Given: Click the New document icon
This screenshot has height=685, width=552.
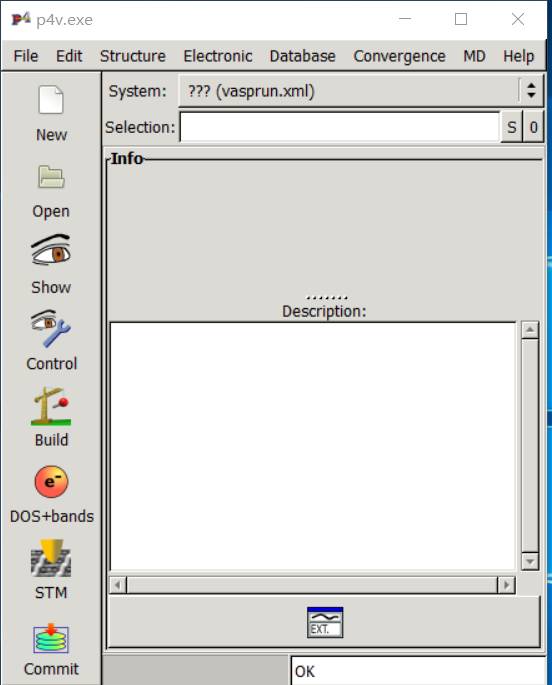Looking at the screenshot, I should click(x=51, y=100).
